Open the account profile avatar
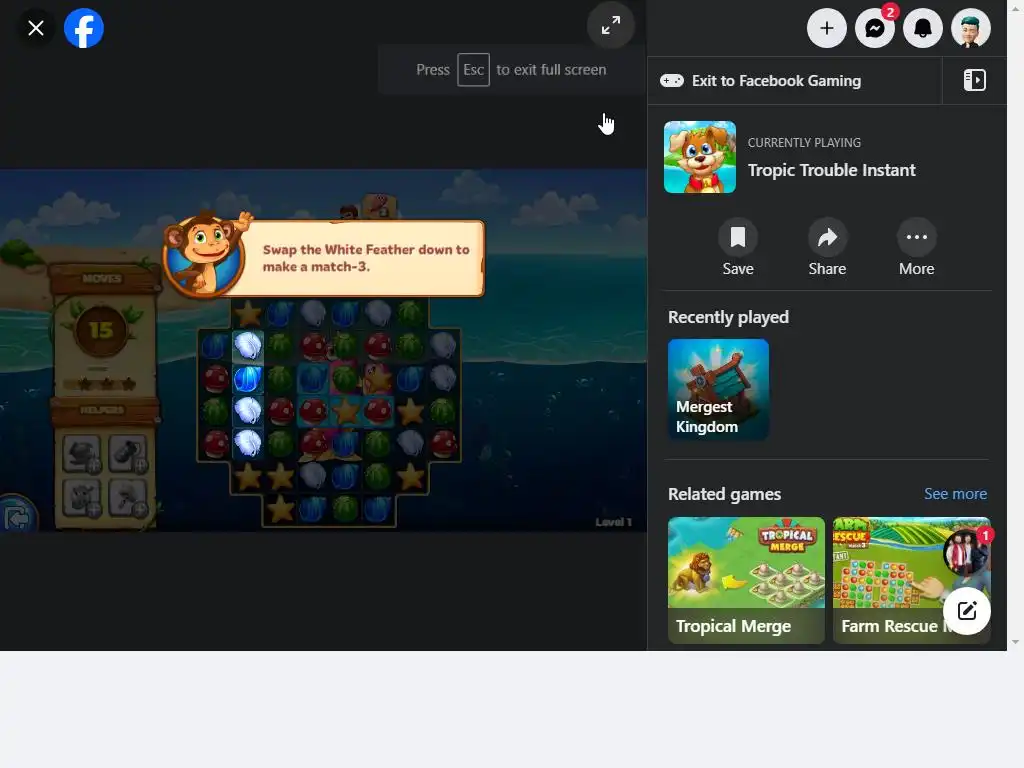The height and width of the screenshot is (768, 1024). pos(971,28)
